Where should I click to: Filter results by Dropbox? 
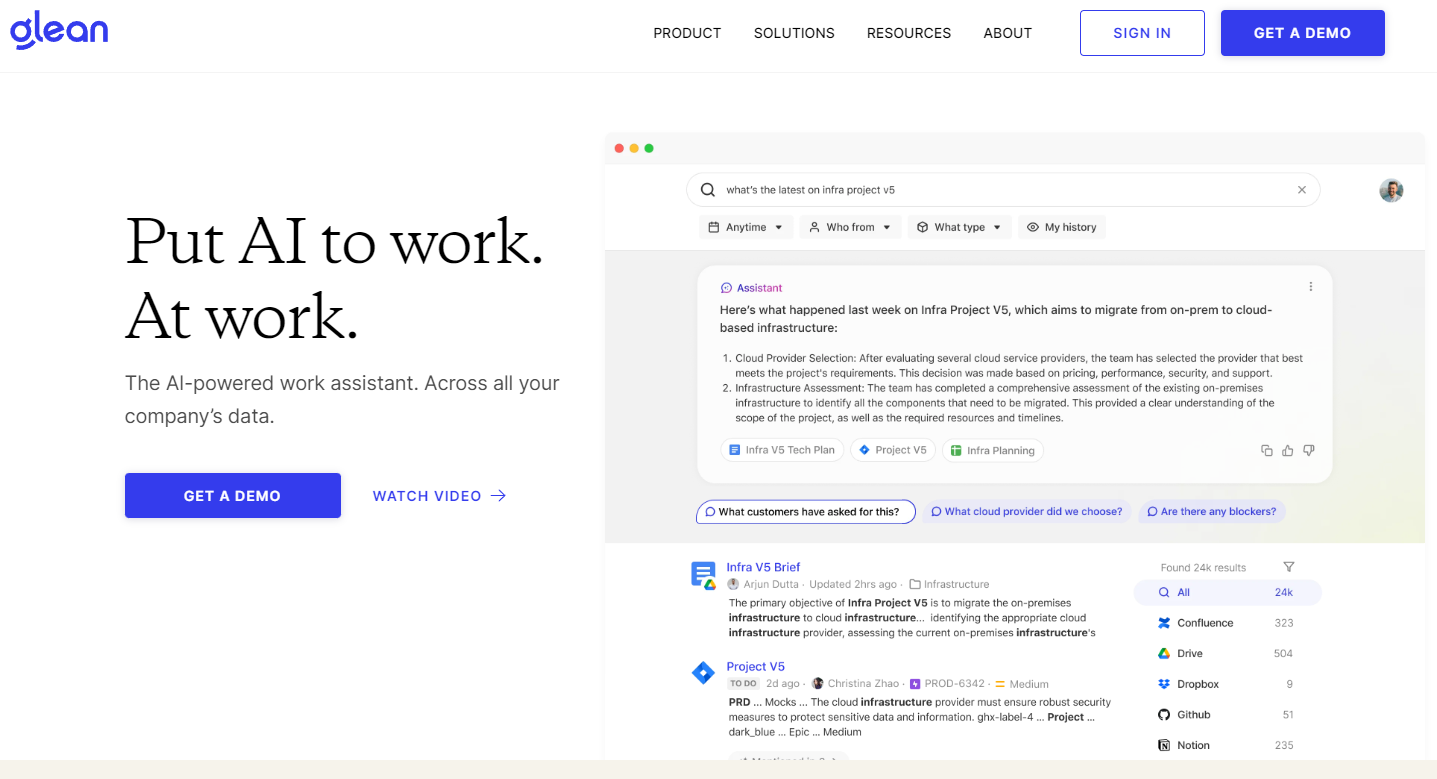pyautogui.click(x=1227, y=684)
